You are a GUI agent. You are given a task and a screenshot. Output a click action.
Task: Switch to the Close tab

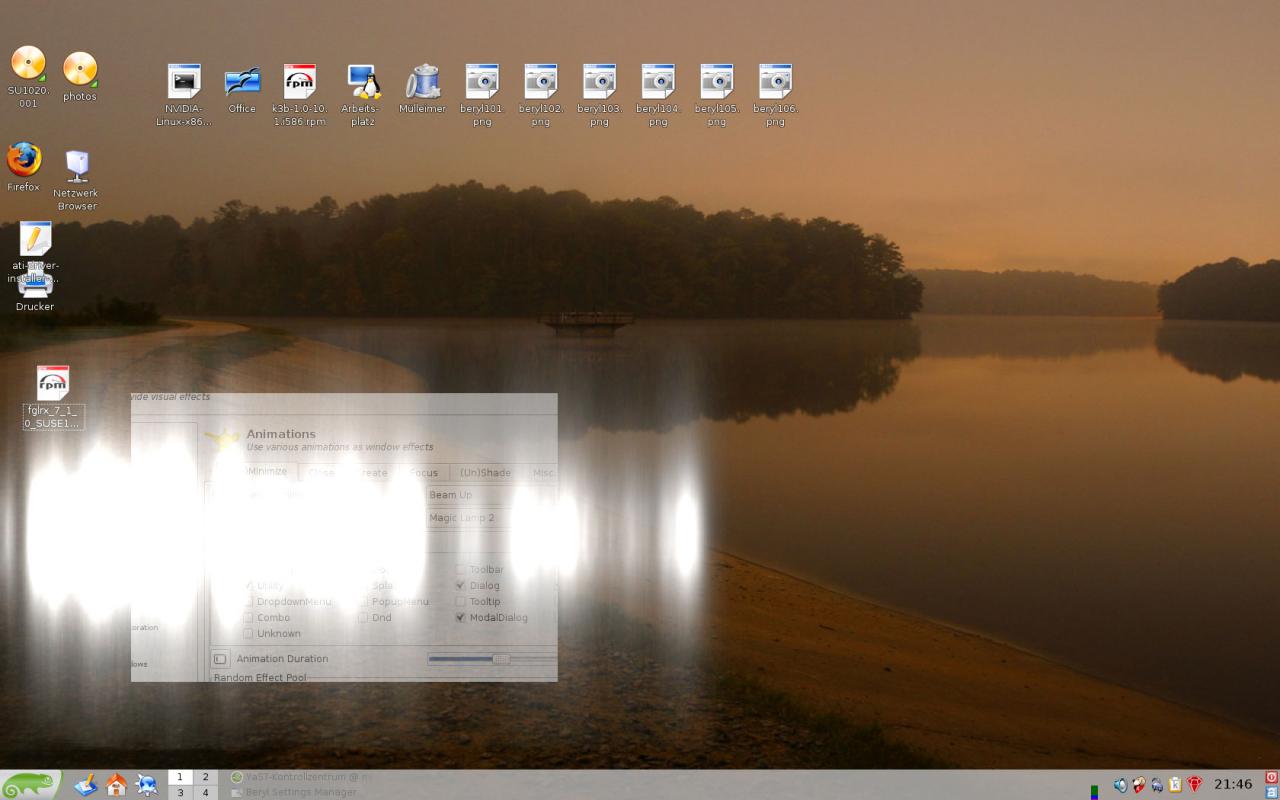pyautogui.click(x=321, y=473)
